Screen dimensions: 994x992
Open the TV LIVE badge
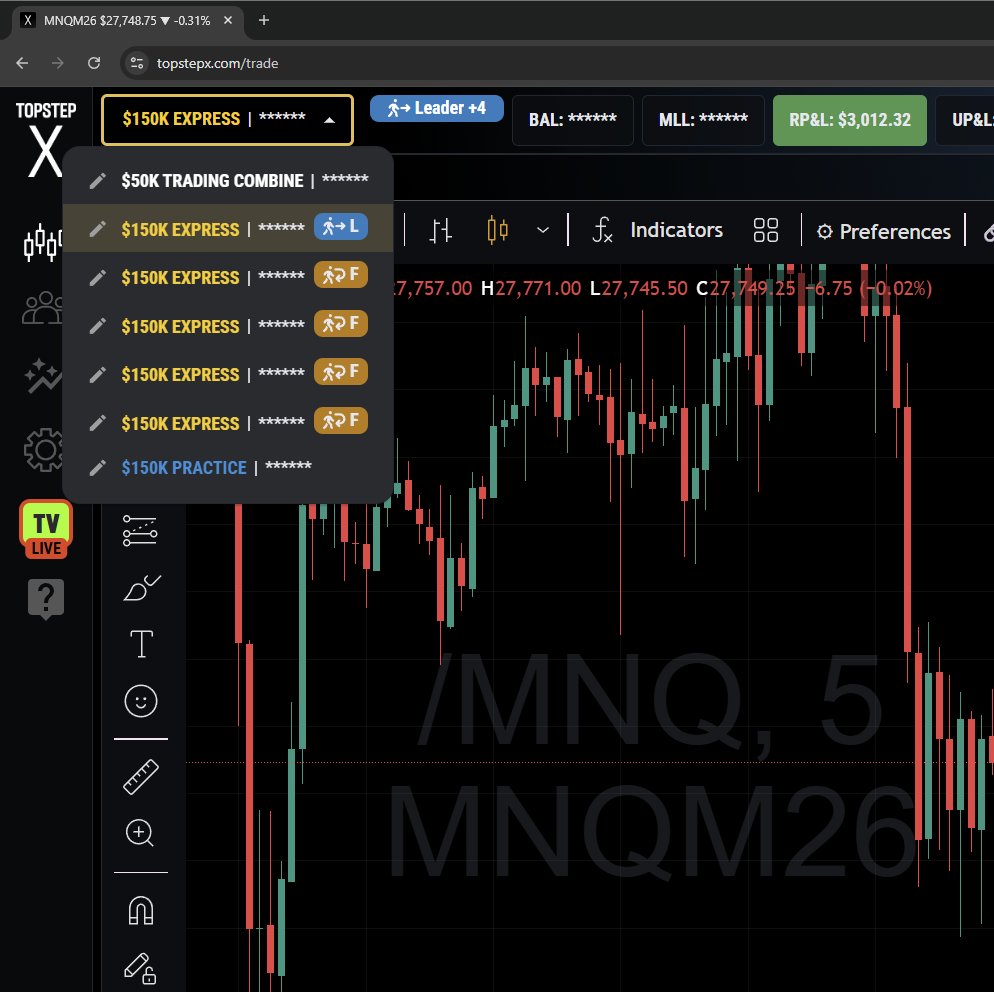coord(46,530)
